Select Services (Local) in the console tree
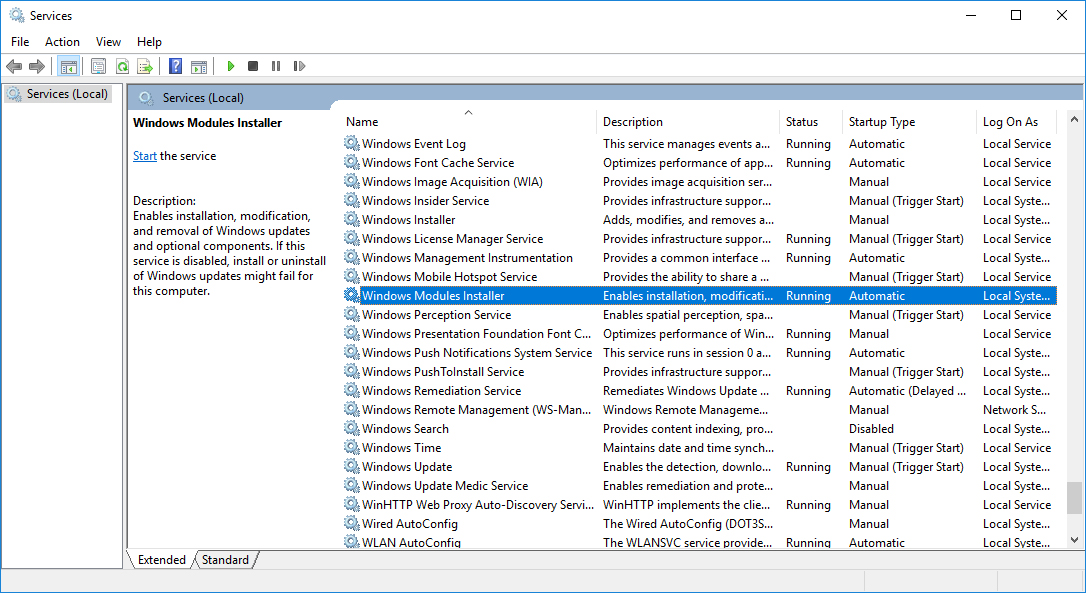 click(58, 94)
